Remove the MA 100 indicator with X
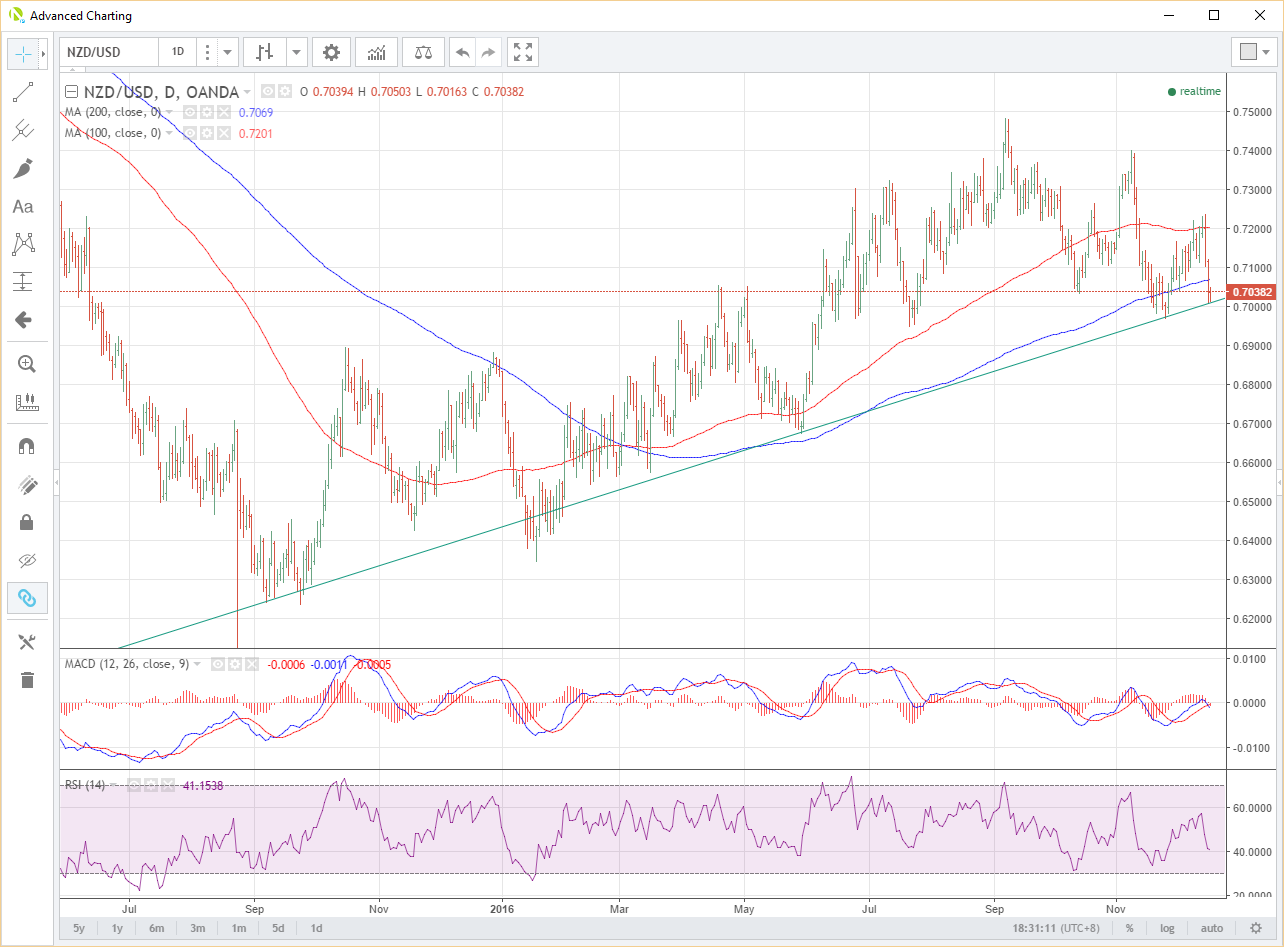1284x947 pixels. [x=224, y=133]
